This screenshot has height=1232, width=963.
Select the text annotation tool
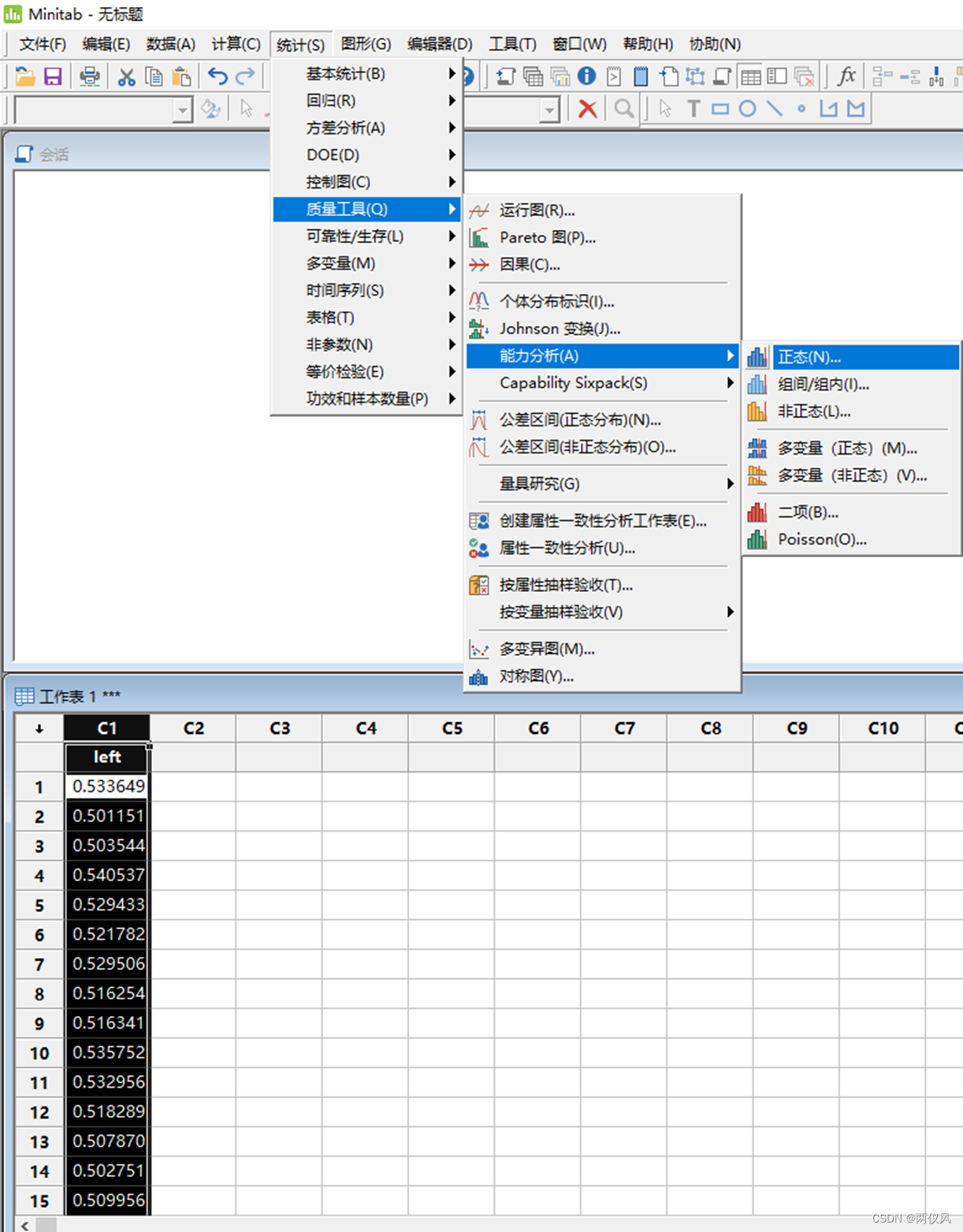(693, 109)
